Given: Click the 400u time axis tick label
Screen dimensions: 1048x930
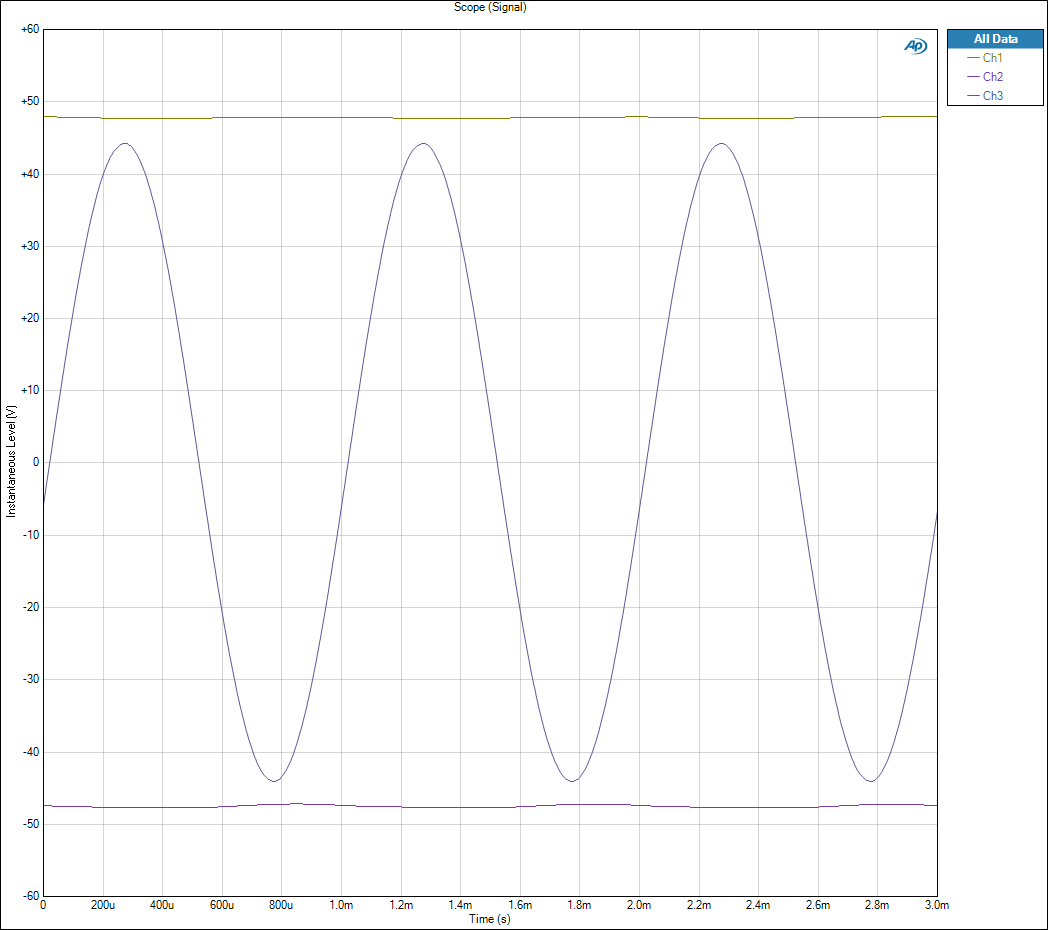Looking at the screenshot, I should coord(162,905).
